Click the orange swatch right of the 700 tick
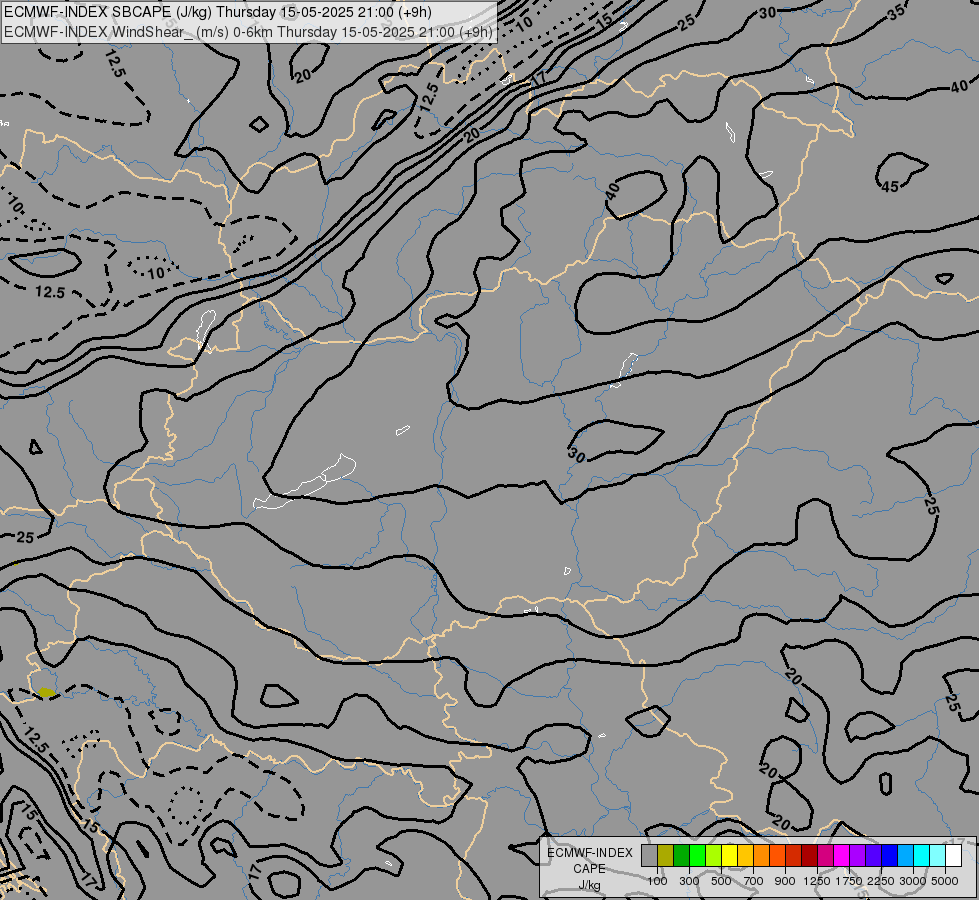Image resolution: width=979 pixels, height=900 pixels. 762,855
